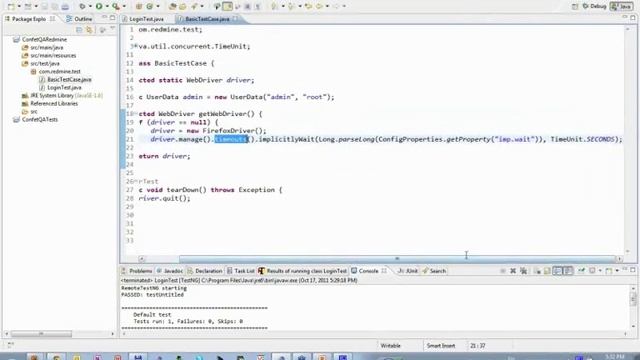Open the LoginTest.java editor tab

146,19
